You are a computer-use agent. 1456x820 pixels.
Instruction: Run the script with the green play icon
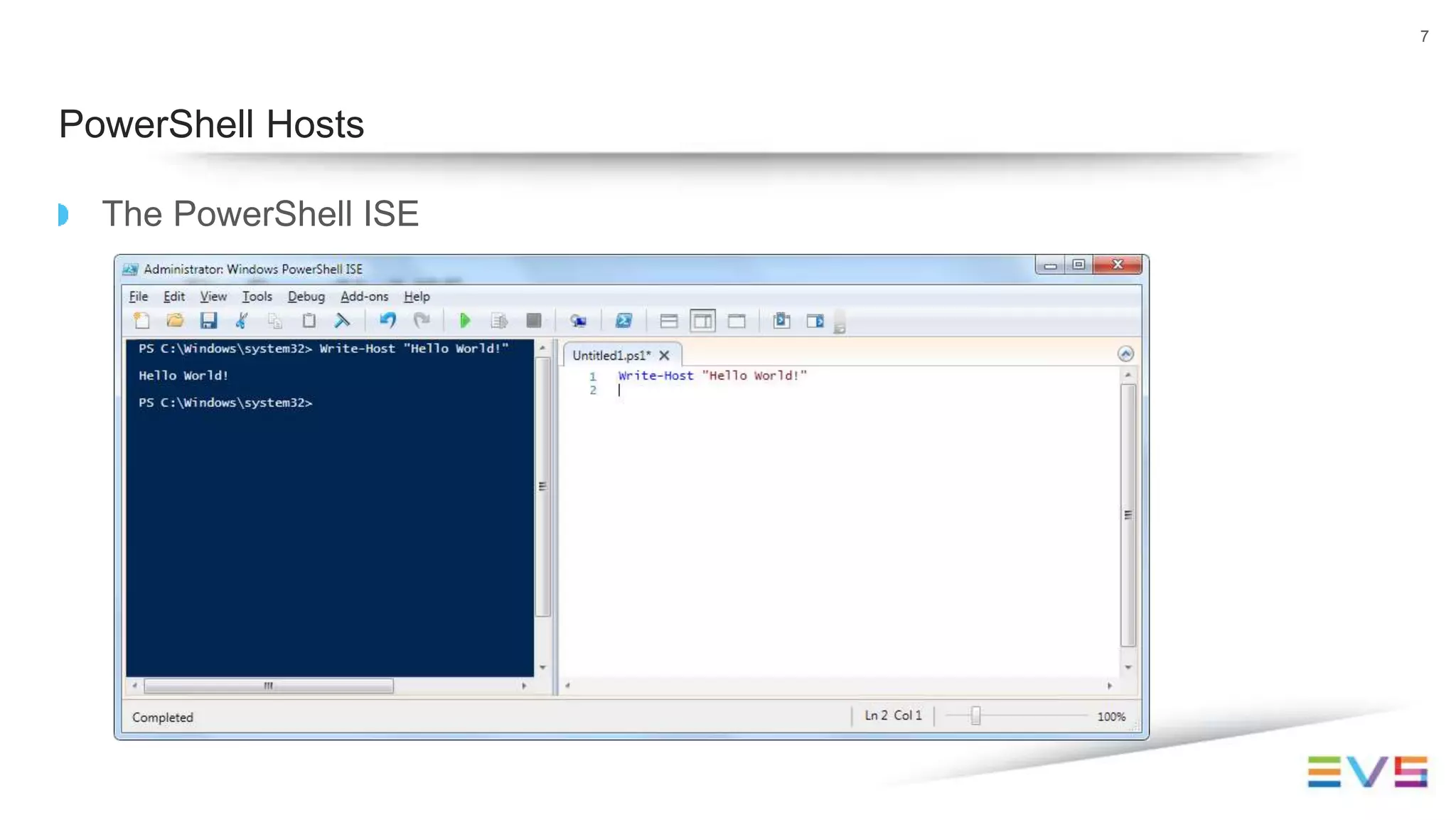(x=465, y=321)
